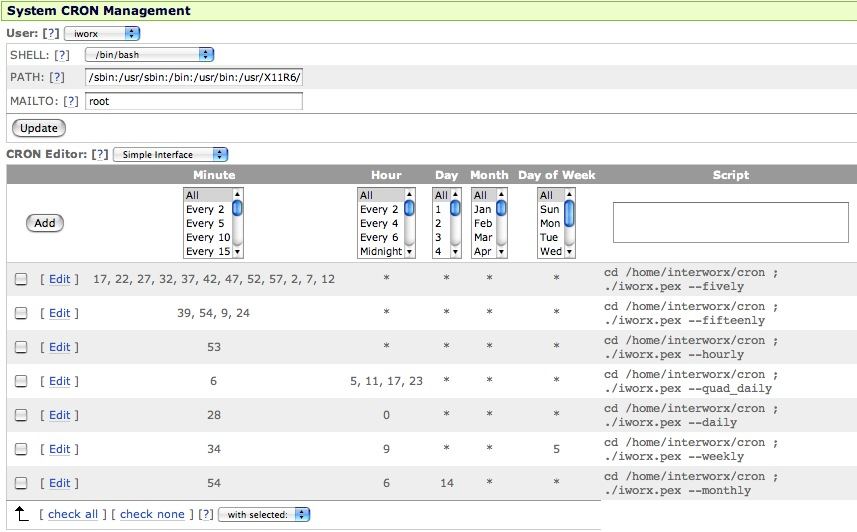Open the SHELL dropdown showing /bin/bash

pos(149,55)
